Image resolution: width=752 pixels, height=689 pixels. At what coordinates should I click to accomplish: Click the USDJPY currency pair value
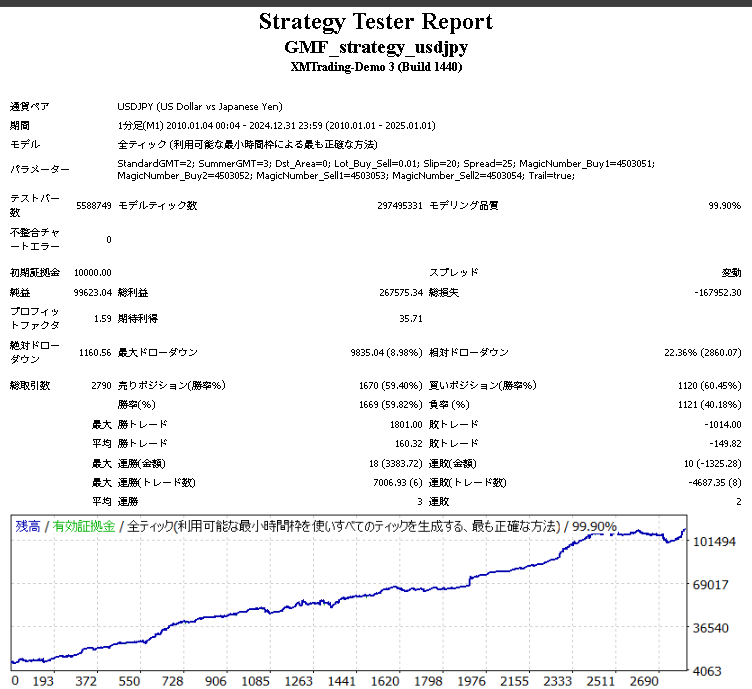coord(200,106)
